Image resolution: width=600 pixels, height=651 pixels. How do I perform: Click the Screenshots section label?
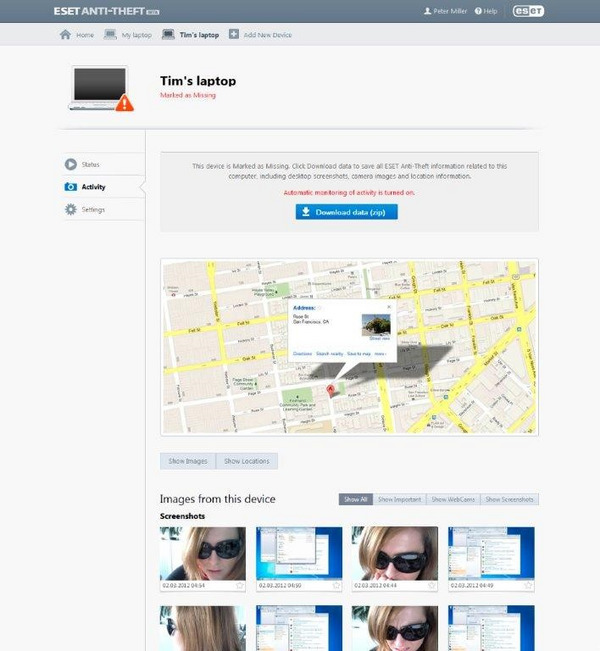(182, 516)
